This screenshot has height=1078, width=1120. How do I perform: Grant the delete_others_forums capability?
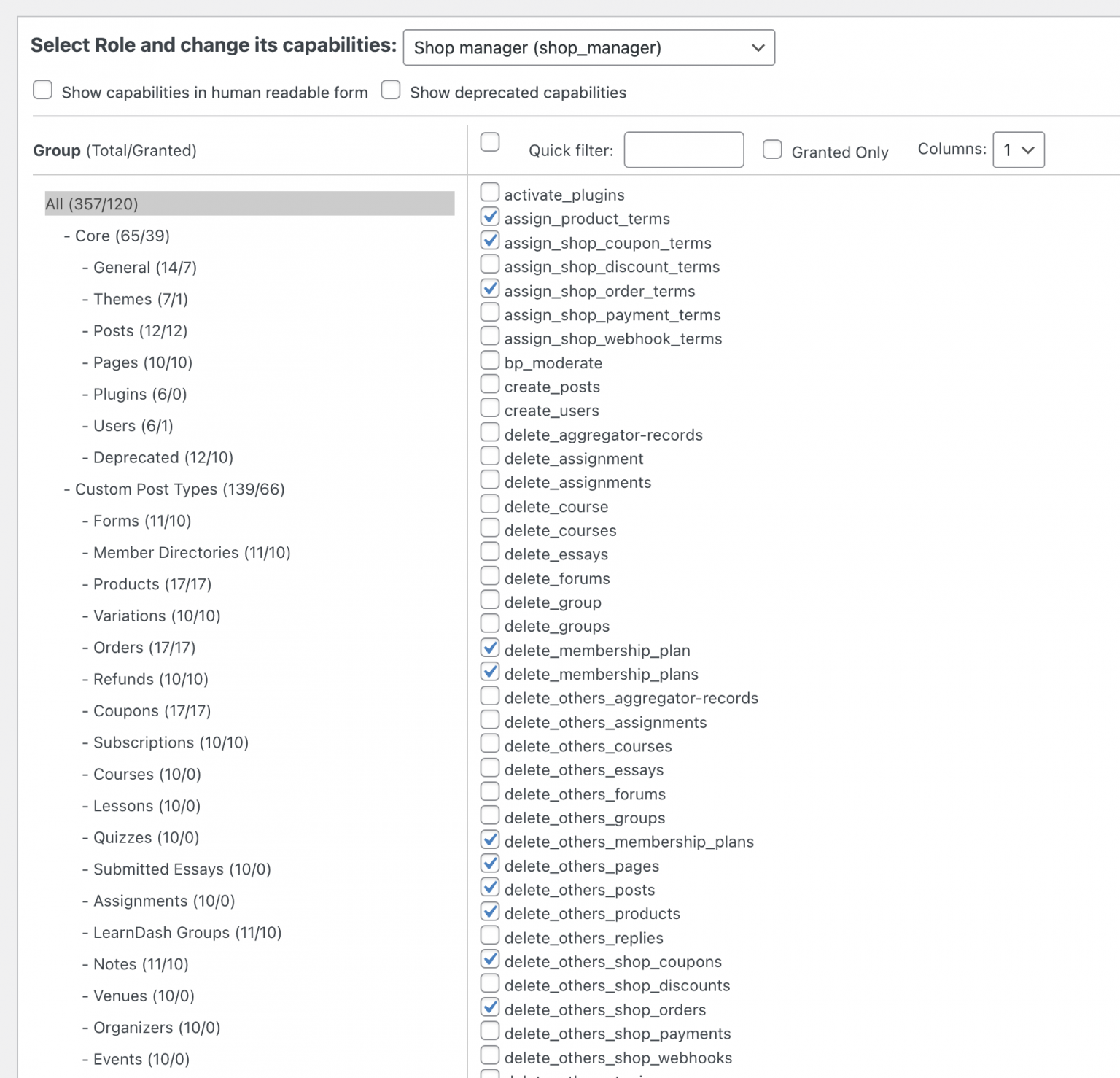[489, 791]
